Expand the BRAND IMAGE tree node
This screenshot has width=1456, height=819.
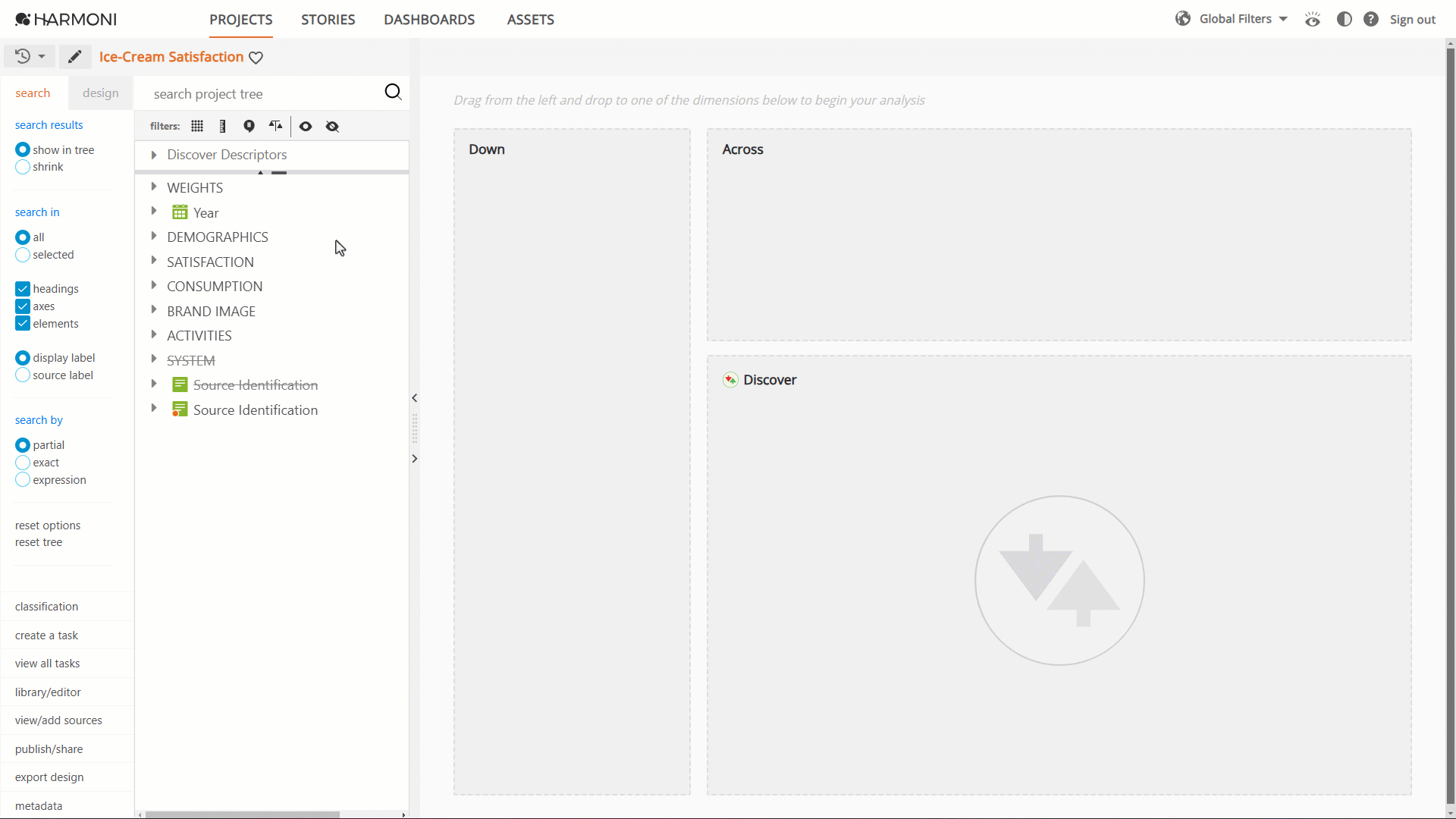coord(154,310)
